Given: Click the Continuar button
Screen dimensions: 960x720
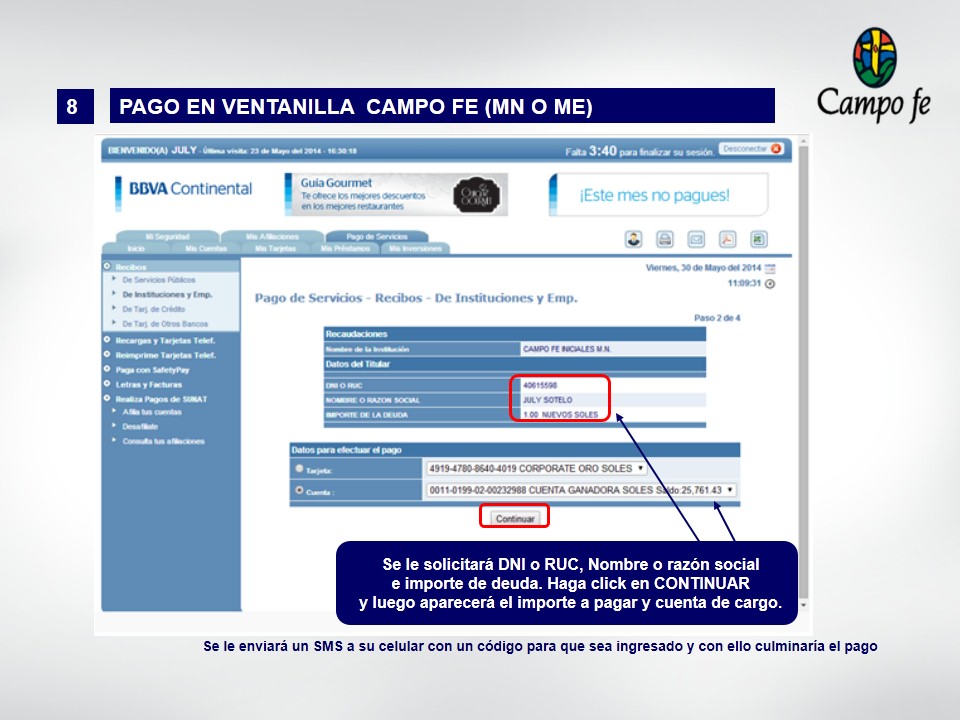Looking at the screenshot, I should [x=515, y=519].
